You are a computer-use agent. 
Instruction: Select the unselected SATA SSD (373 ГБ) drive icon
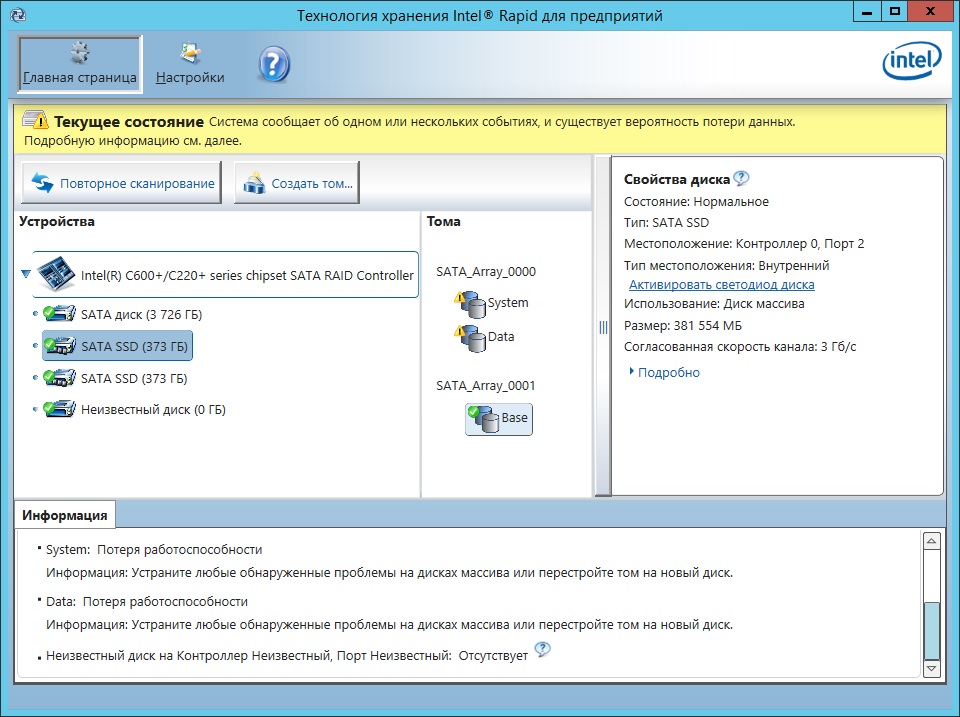click(59, 378)
